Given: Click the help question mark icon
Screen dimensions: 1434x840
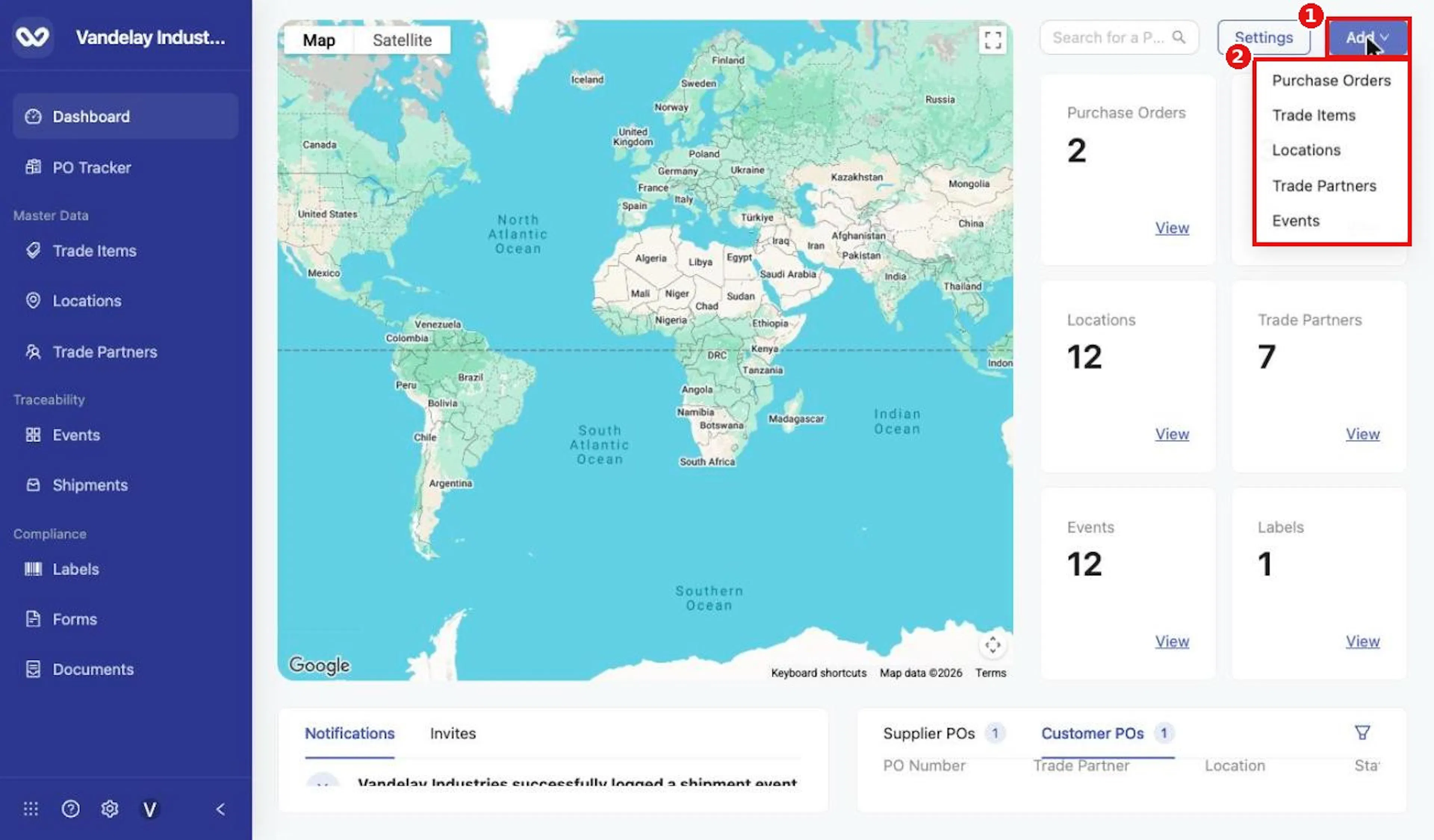Looking at the screenshot, I should click(71, 809).
